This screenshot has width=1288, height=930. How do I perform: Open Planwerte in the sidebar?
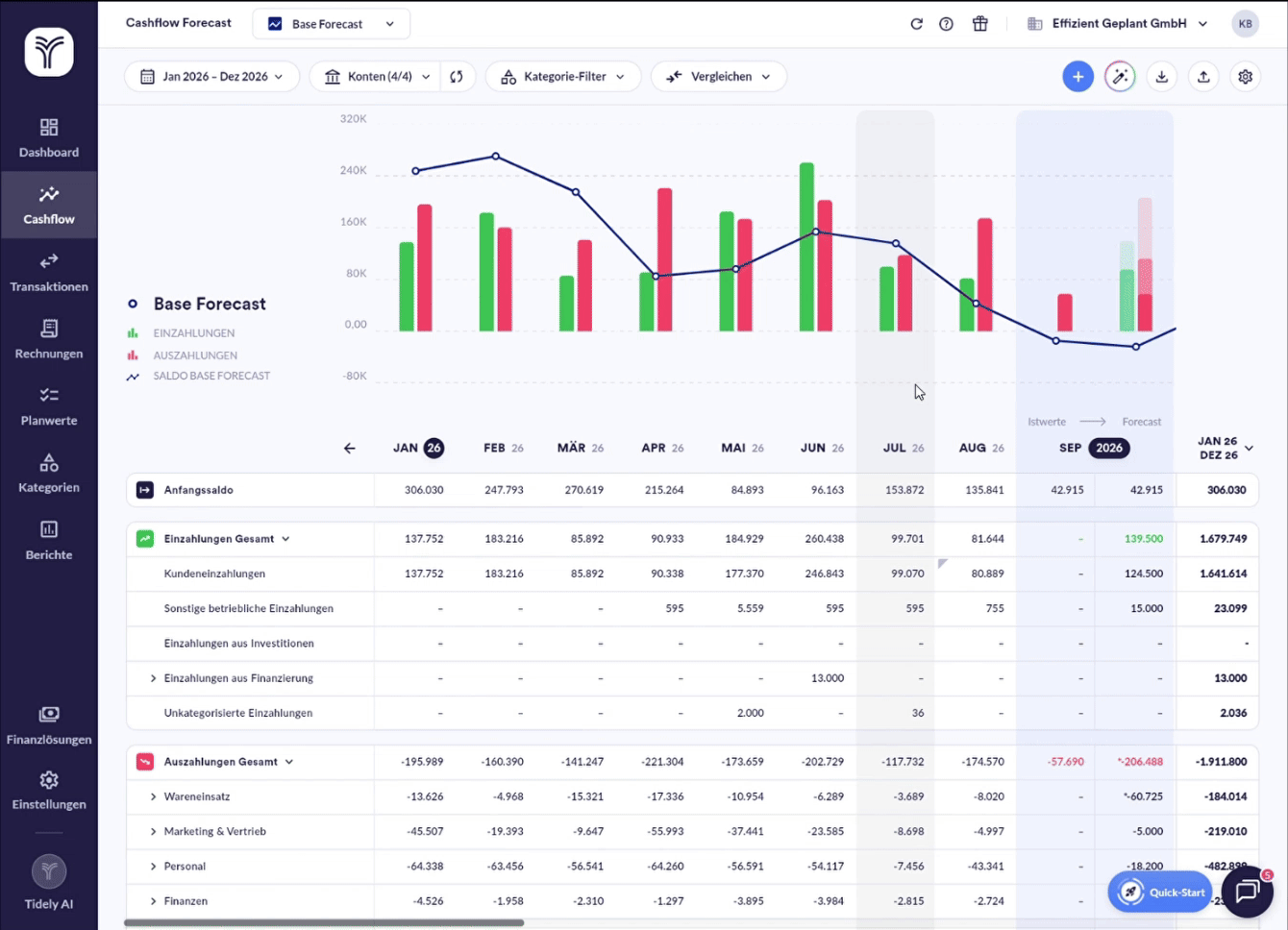tap(49, 407)
